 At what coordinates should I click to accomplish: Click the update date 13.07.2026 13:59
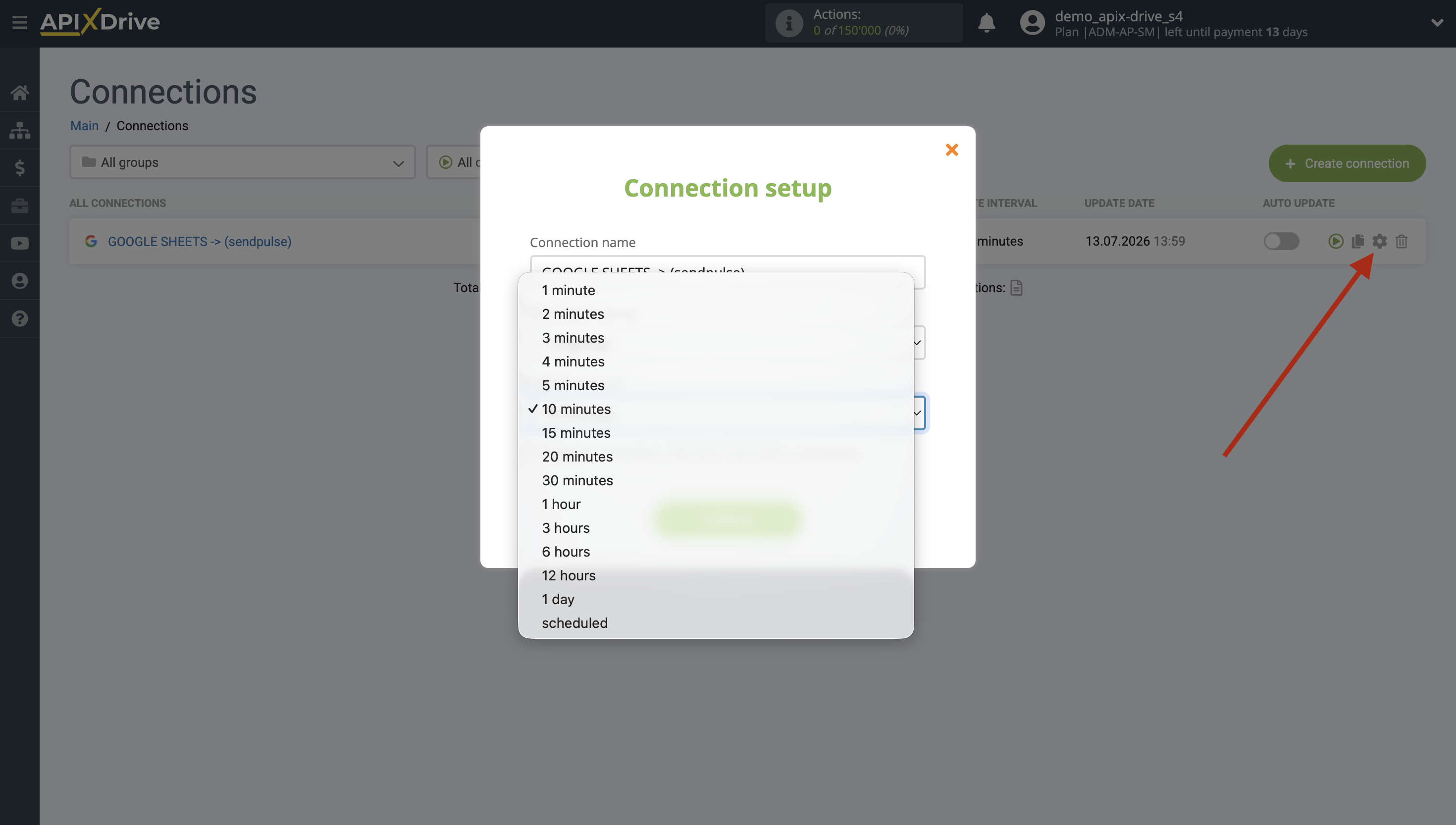(x=1135, y=241)
